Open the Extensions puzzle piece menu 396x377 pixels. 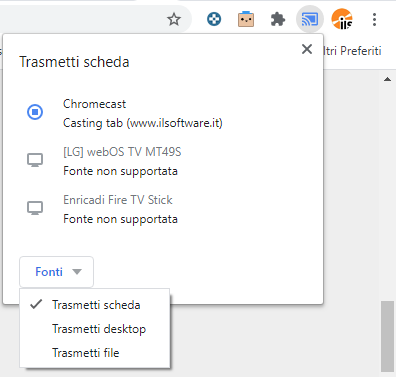pyautogui.click(x=278, y=19)
